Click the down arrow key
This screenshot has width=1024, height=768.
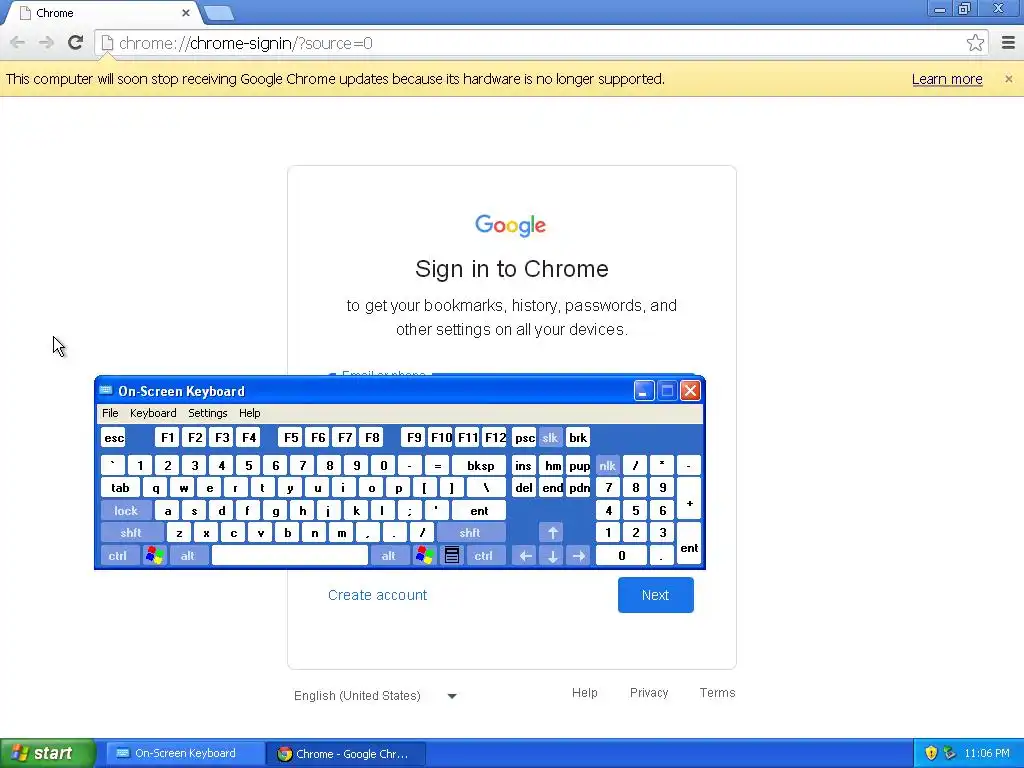click(552, 556)
